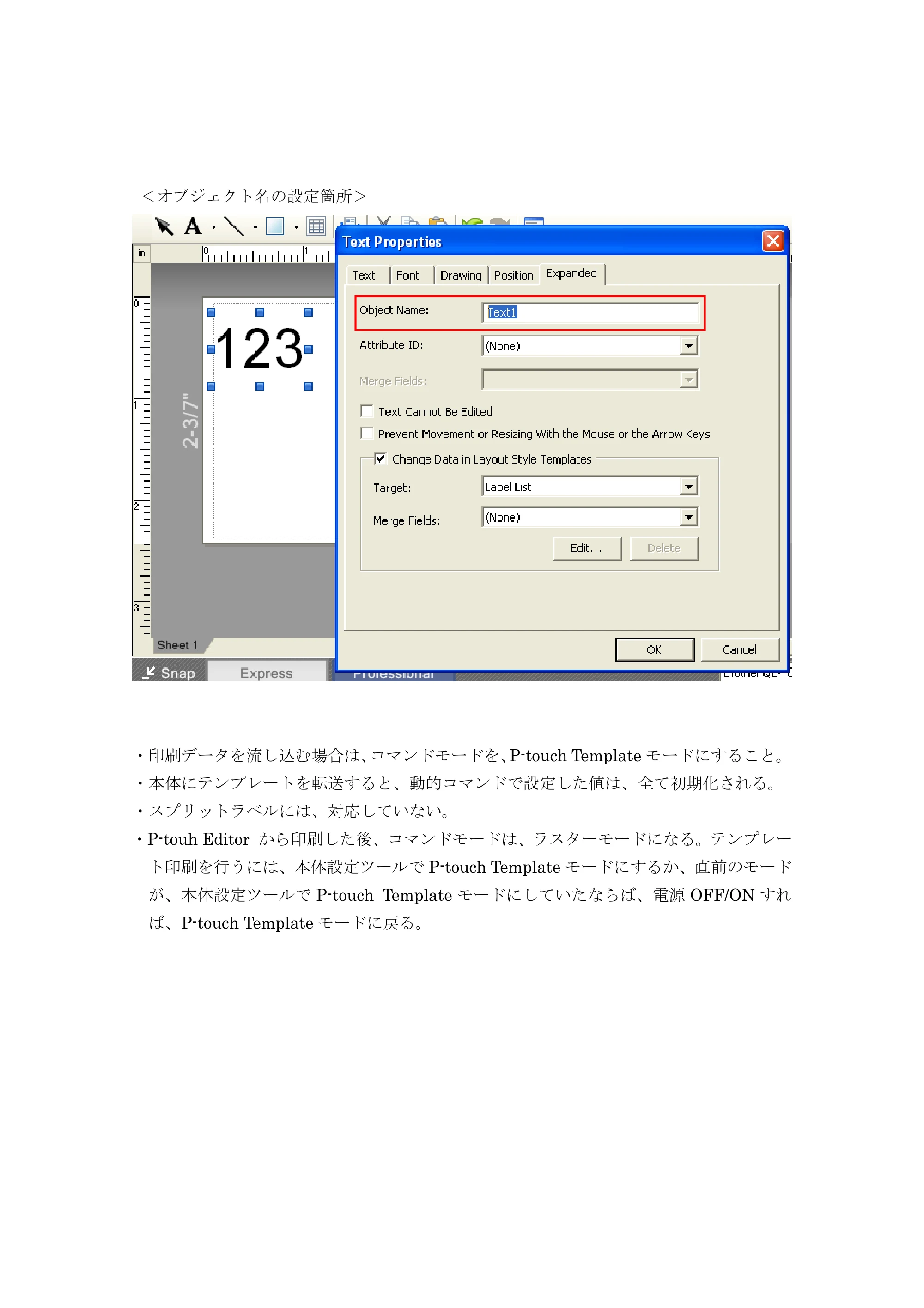Select the Expanded tab

point(571,274)
